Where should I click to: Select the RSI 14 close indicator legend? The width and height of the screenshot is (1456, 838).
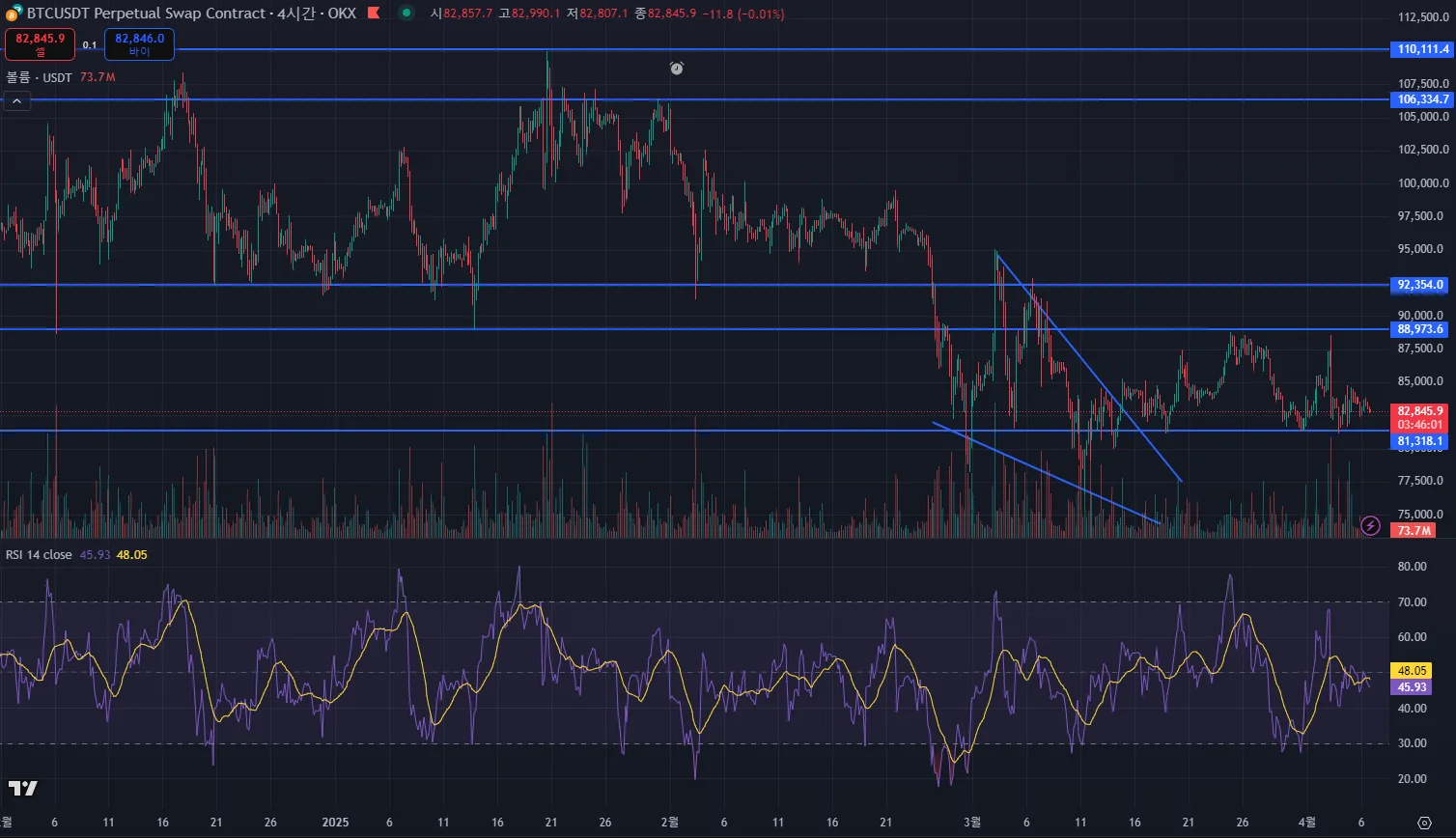(x=39, y=554)
